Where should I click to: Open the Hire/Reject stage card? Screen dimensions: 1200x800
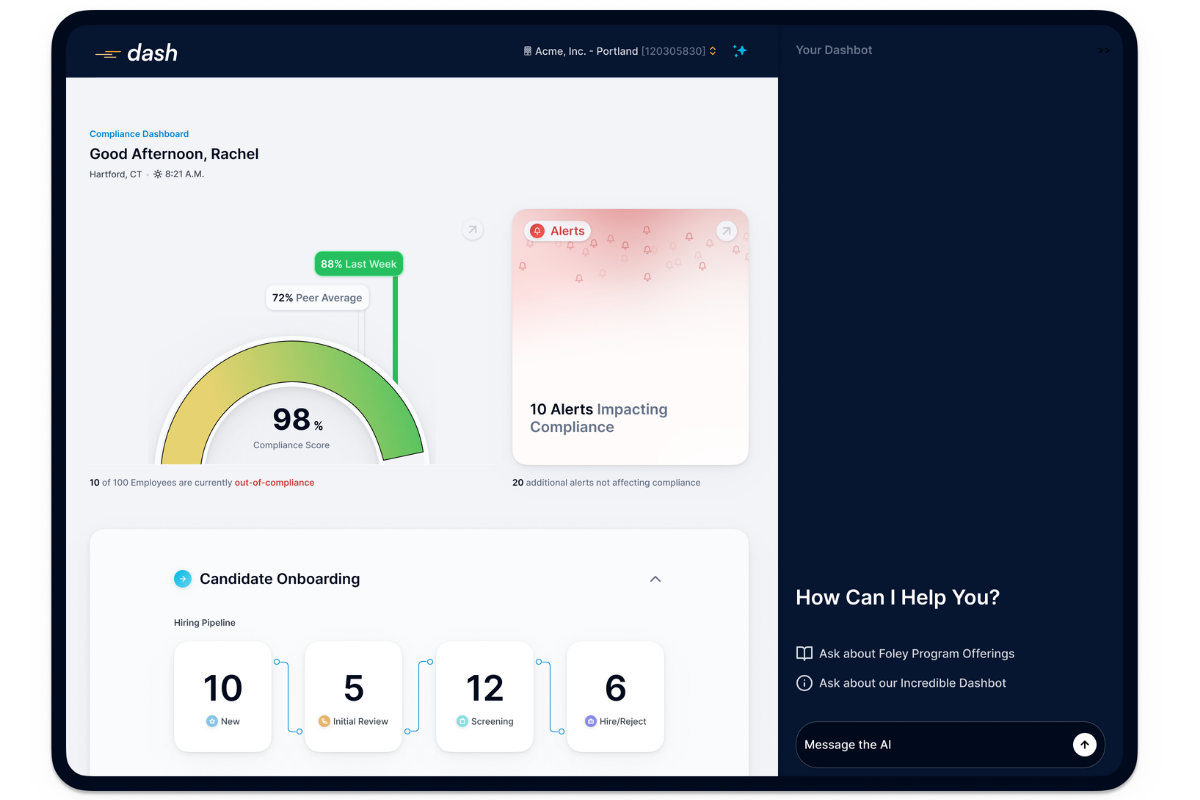pyautogui.click(x=616, y=697)
